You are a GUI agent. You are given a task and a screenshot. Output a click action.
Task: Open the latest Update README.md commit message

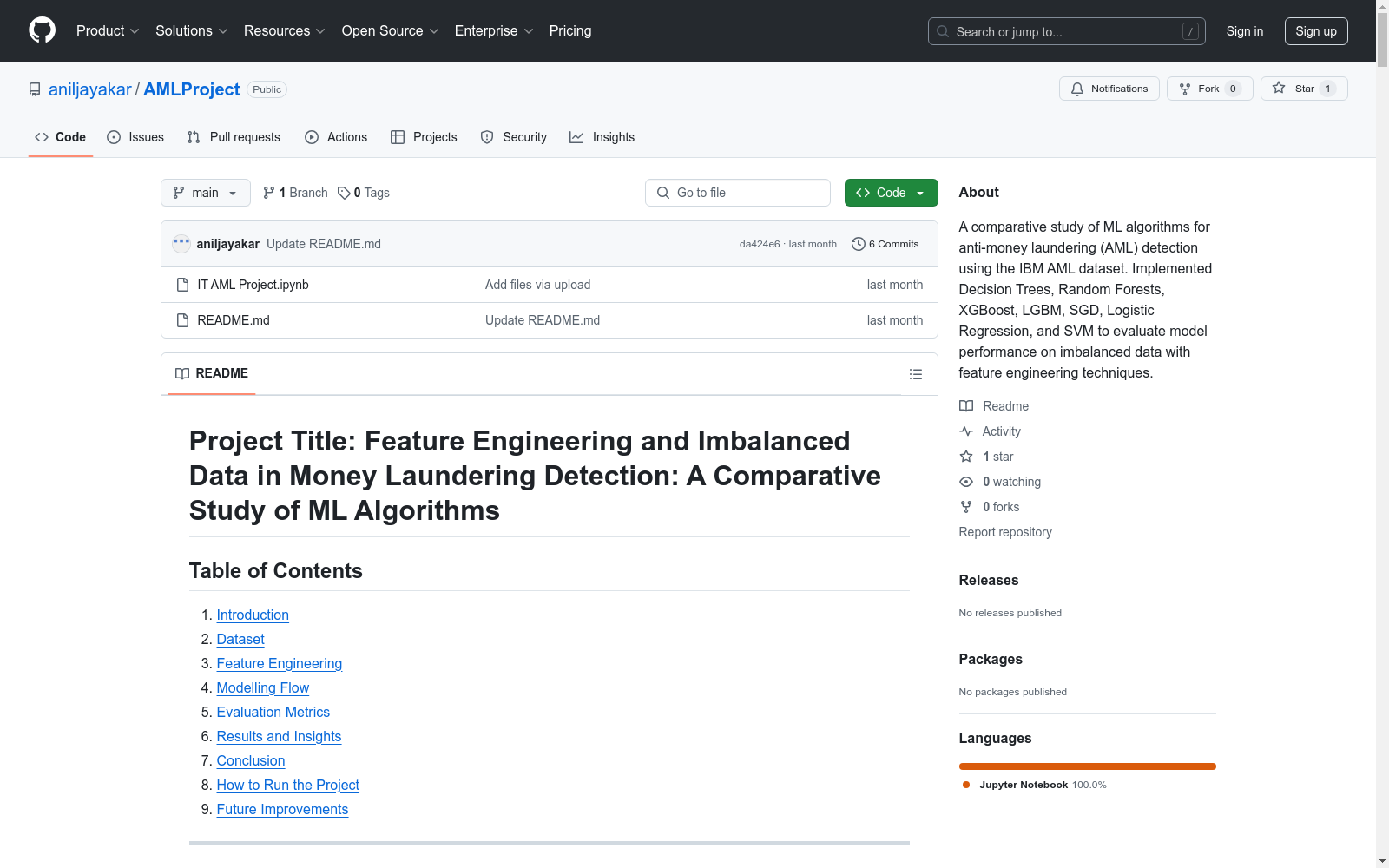[324, 244]
